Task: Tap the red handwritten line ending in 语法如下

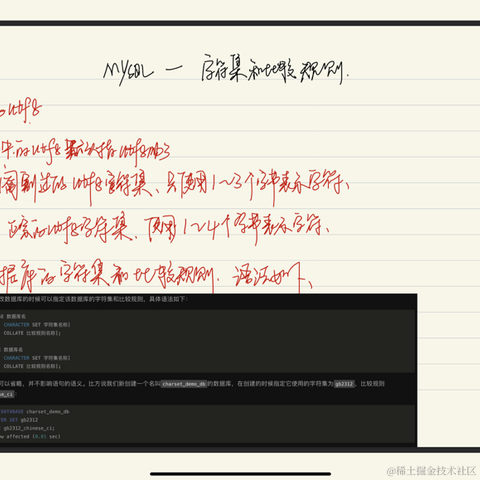Action: point(156,277)
